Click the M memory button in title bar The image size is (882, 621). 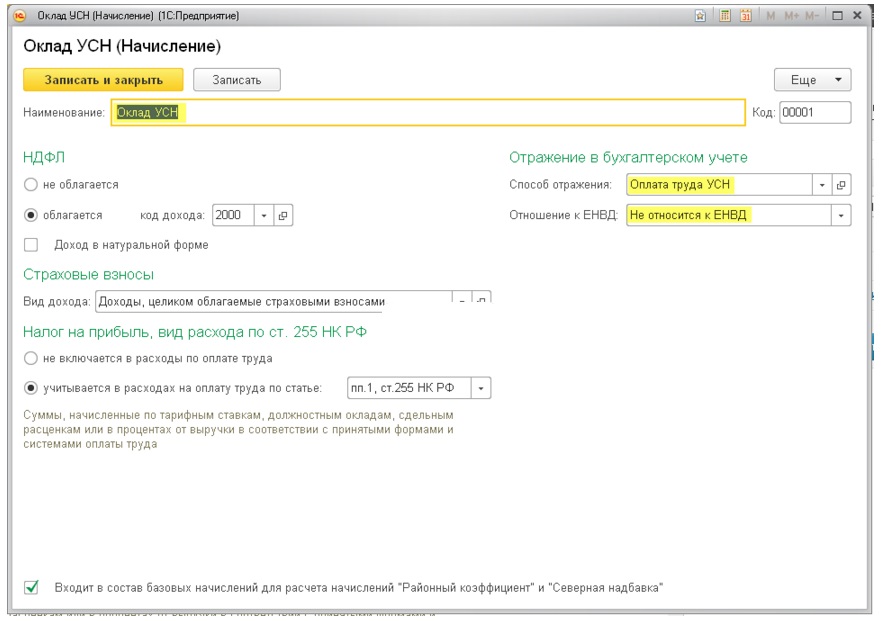pyautogui.click(x=771, y=16)
